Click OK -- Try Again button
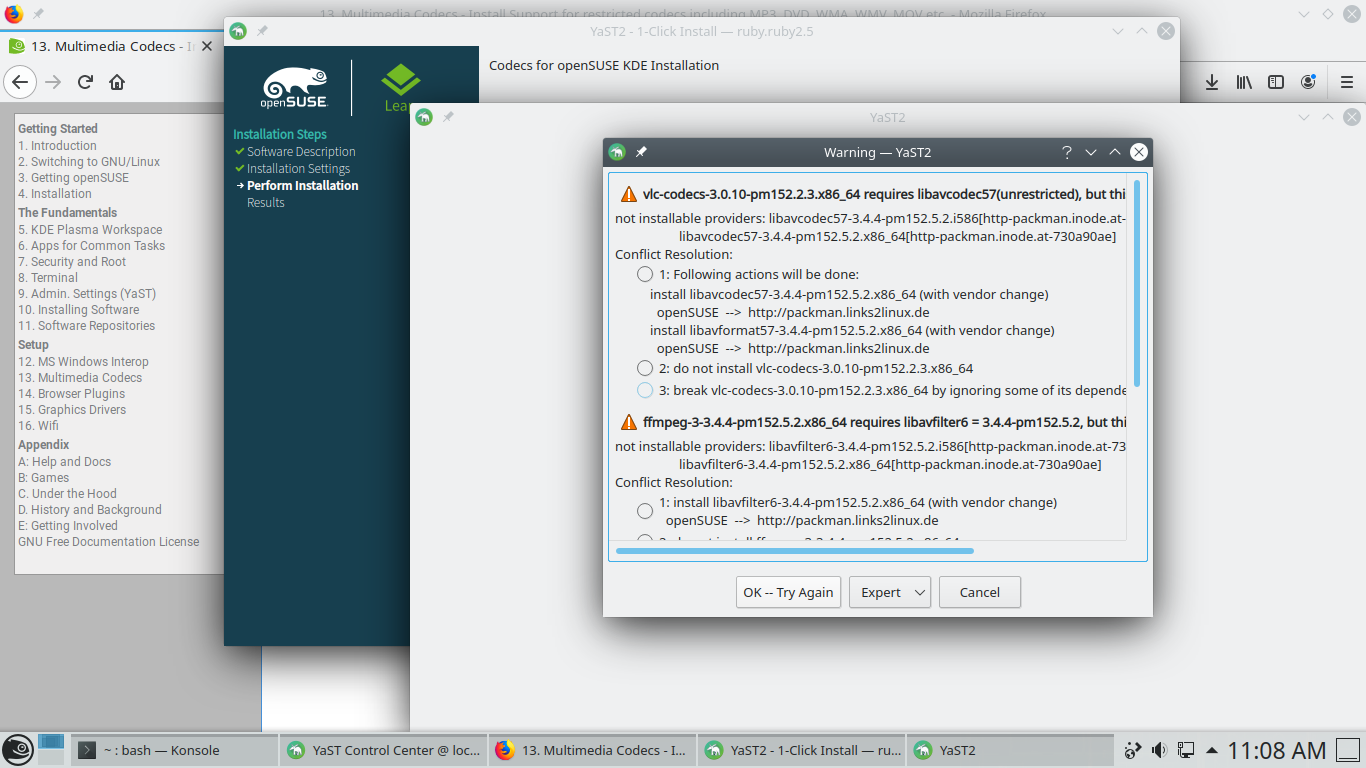 coord(788,592)
